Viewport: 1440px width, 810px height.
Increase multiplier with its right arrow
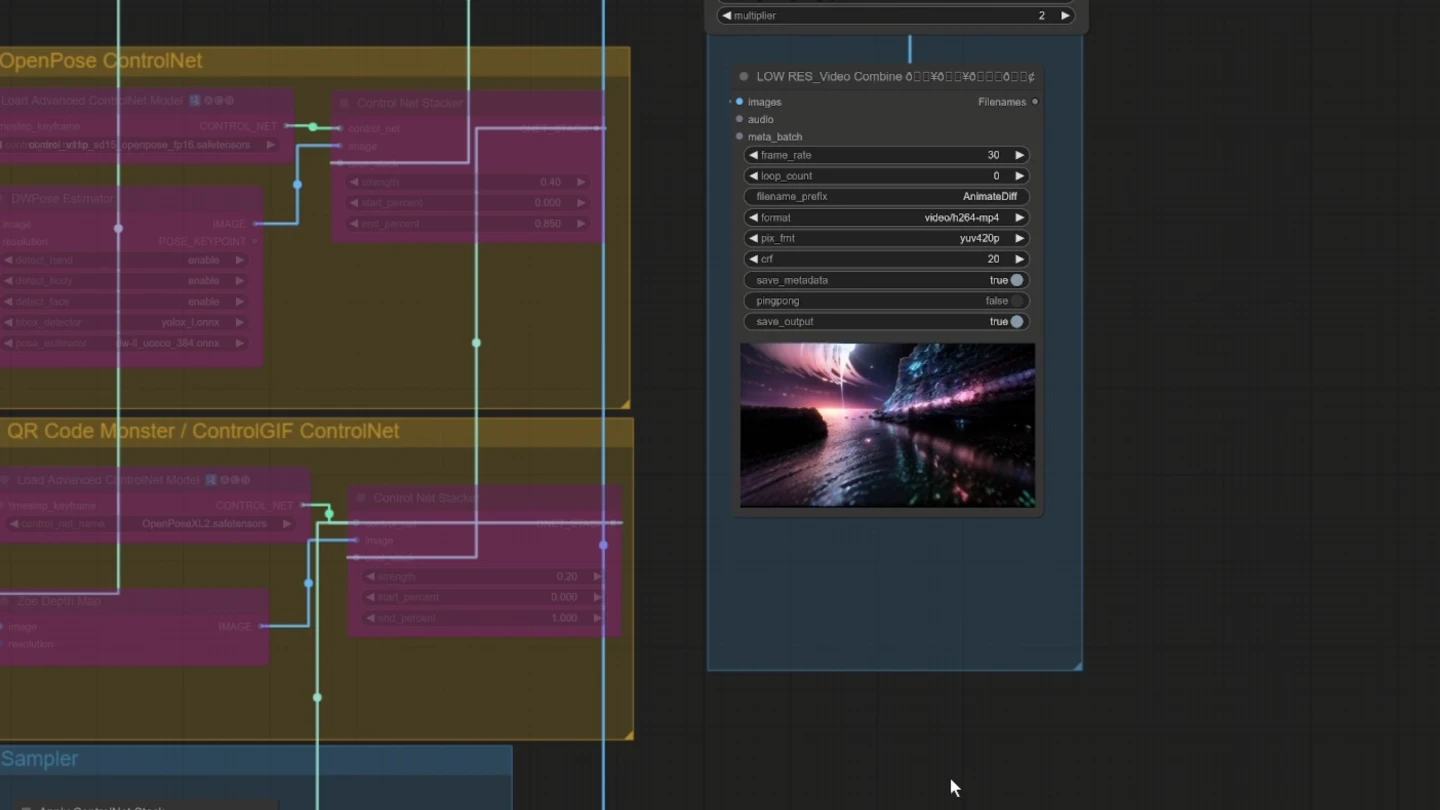1065,16
